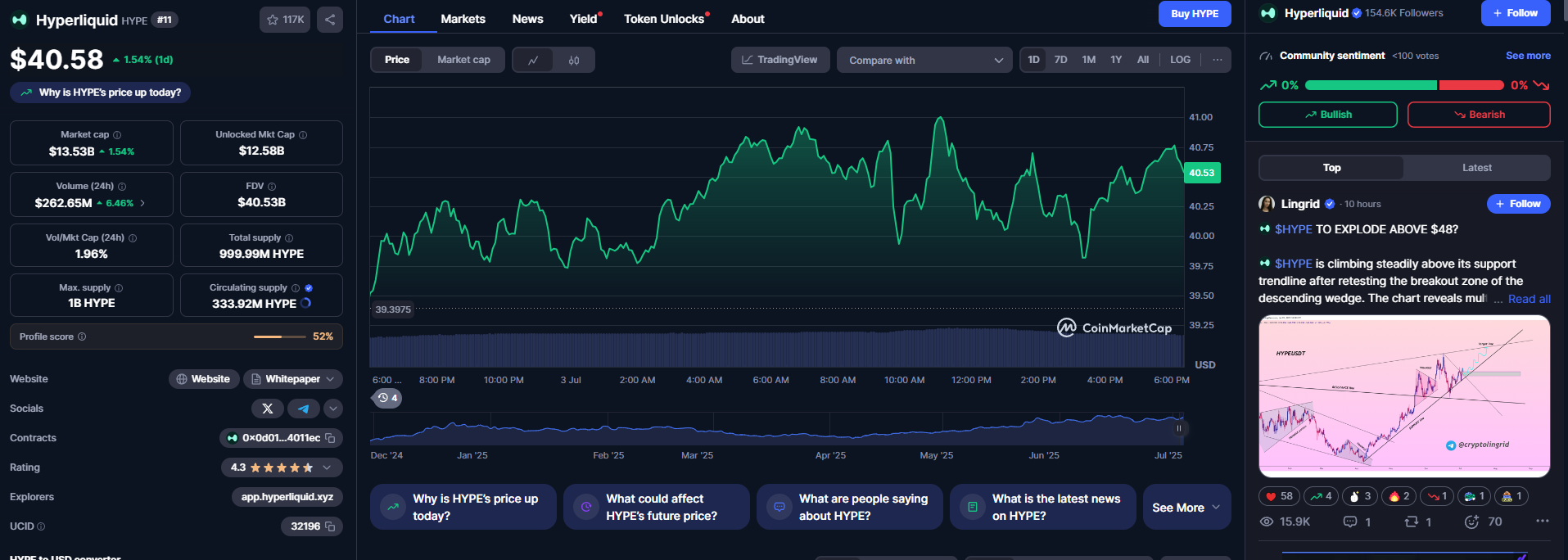This screenshot has height=560, width=1568.
Task: Click the share icon beside the watchlist star
Action: 330,20
